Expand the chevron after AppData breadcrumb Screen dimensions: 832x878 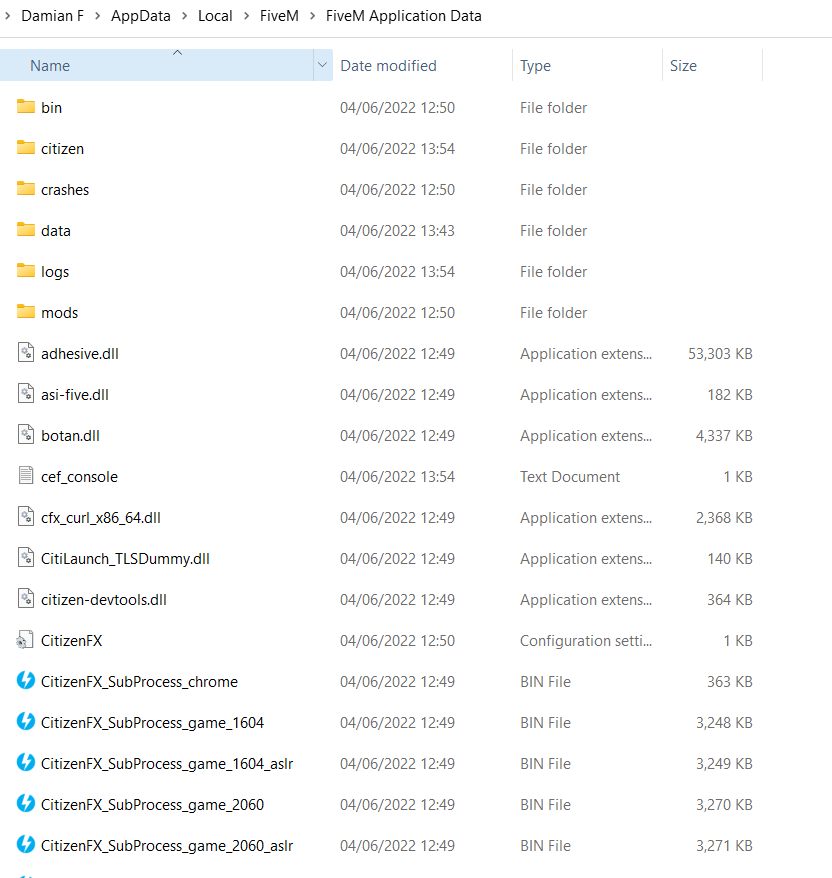click(x=184, y=16)
